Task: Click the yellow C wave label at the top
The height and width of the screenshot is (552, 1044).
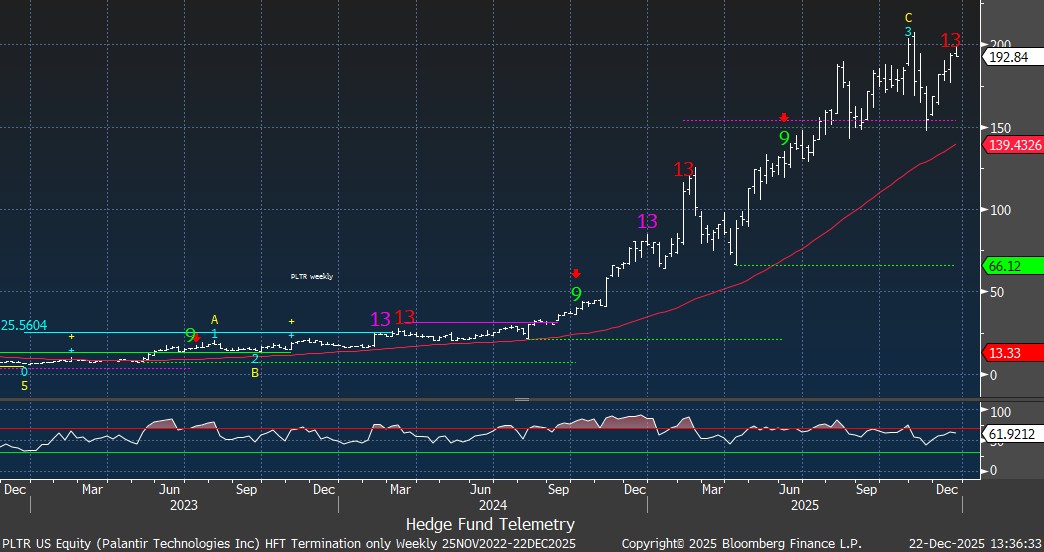Action: coord(908,18)
